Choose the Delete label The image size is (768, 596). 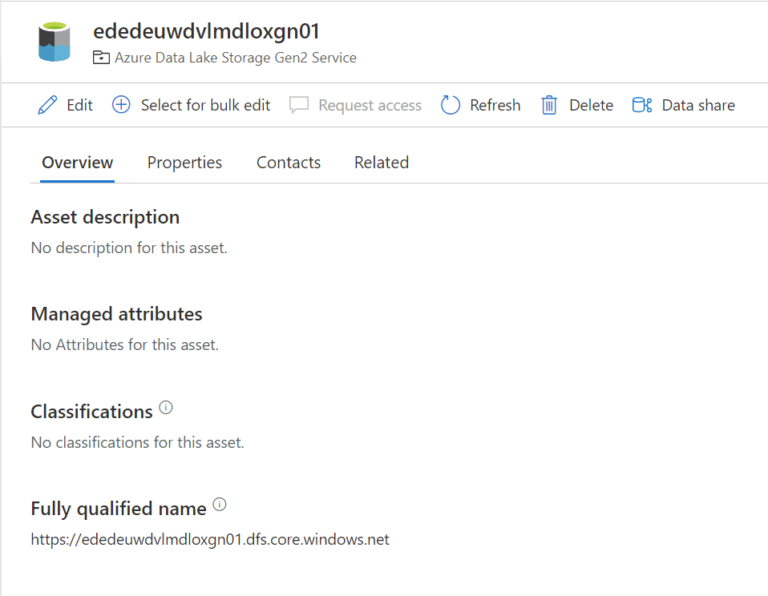click(x=591, y=105)
